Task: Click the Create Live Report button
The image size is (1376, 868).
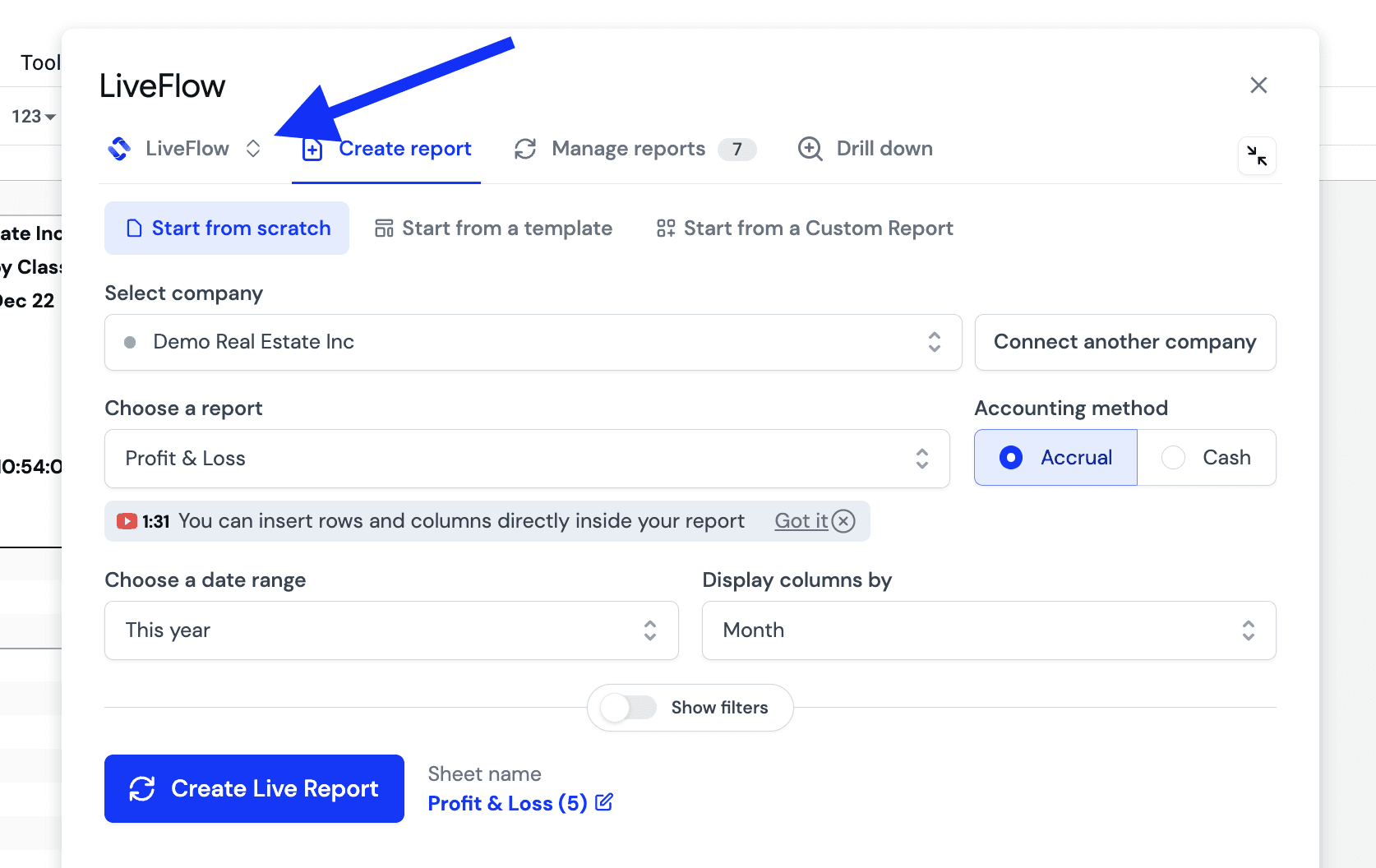Action: pos(254,789)
